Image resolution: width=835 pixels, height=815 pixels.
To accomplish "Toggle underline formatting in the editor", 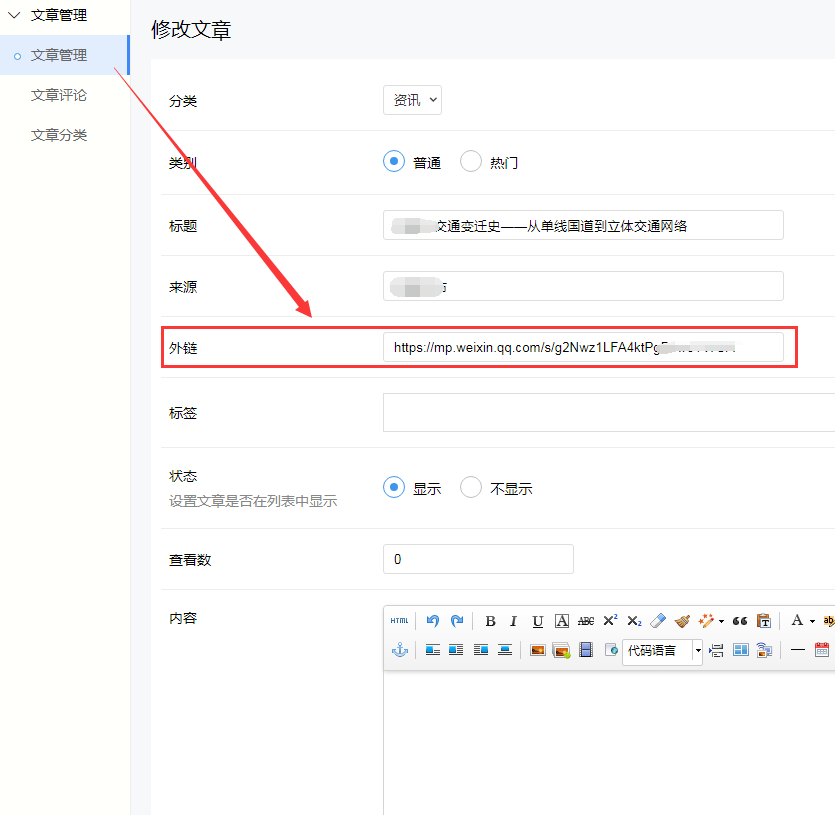I will click(538, 620).
